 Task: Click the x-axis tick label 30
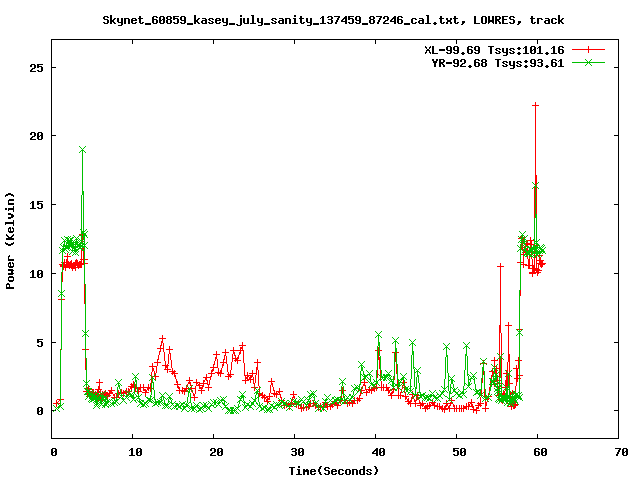point(297,452)
